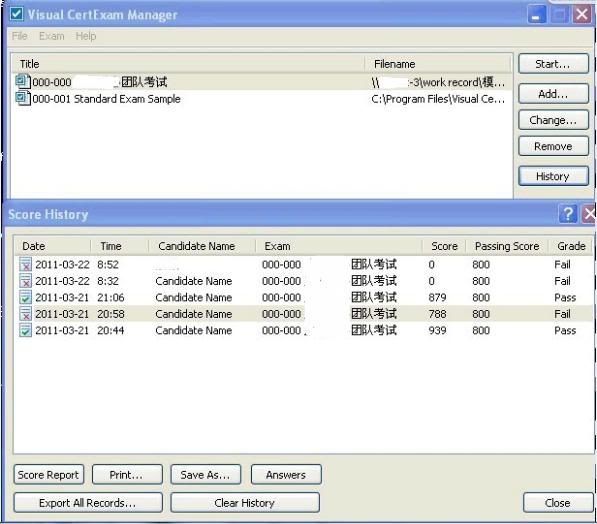
Task: Click the fail icon for the 20:58 record
Action: (25, 314)
